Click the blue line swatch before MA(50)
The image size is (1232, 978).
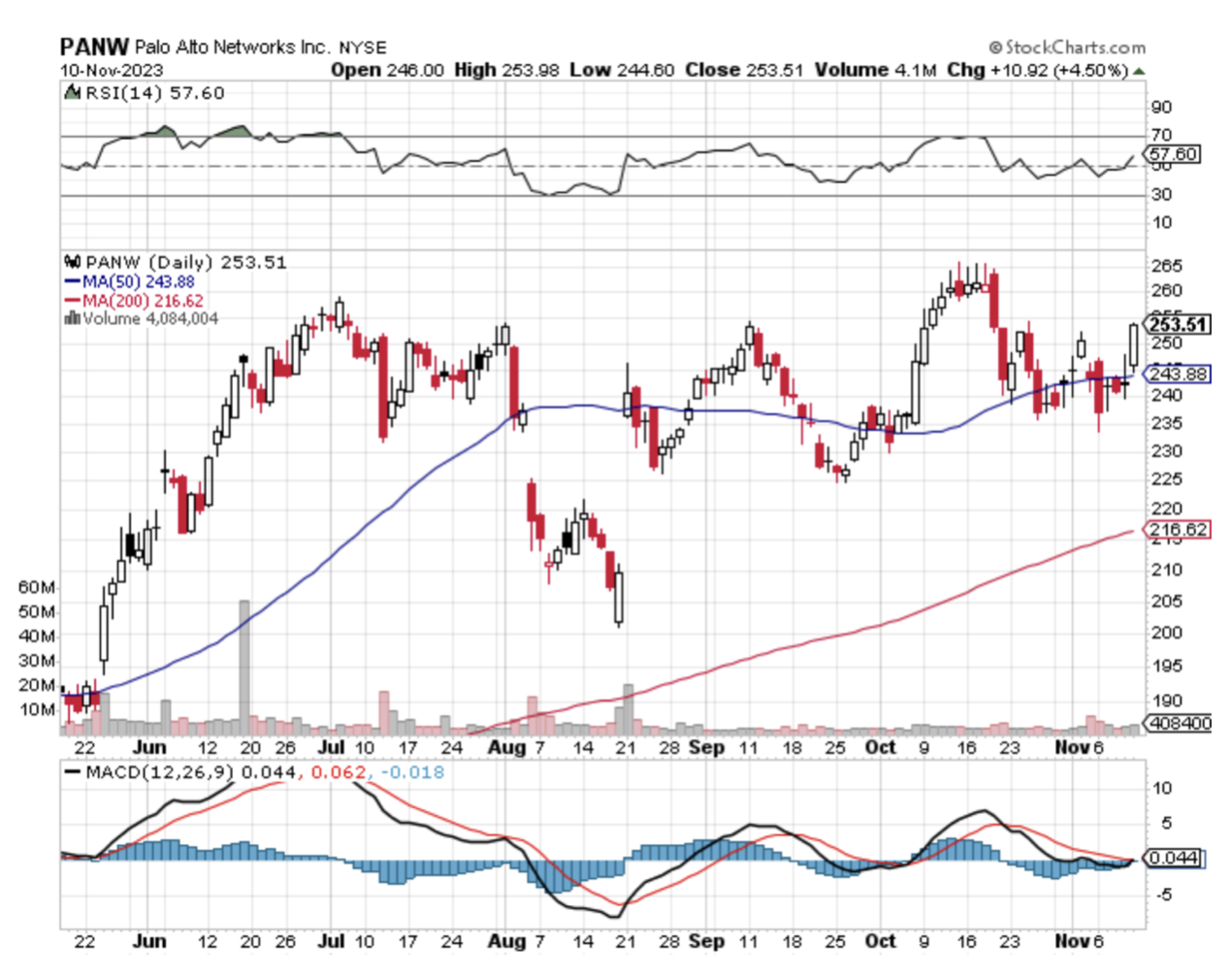click(74, 281)
